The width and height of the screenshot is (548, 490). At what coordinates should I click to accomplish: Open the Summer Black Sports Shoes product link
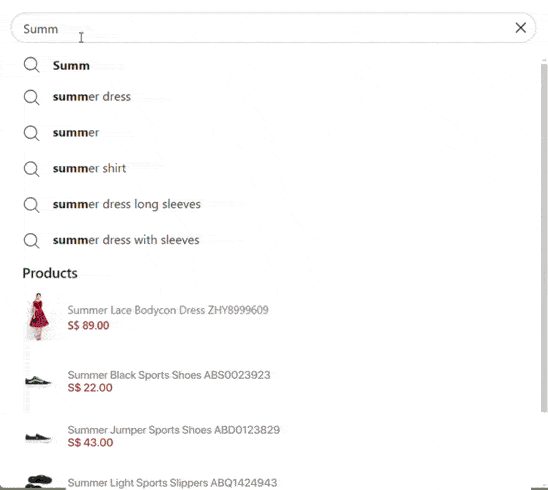point(169,375)
